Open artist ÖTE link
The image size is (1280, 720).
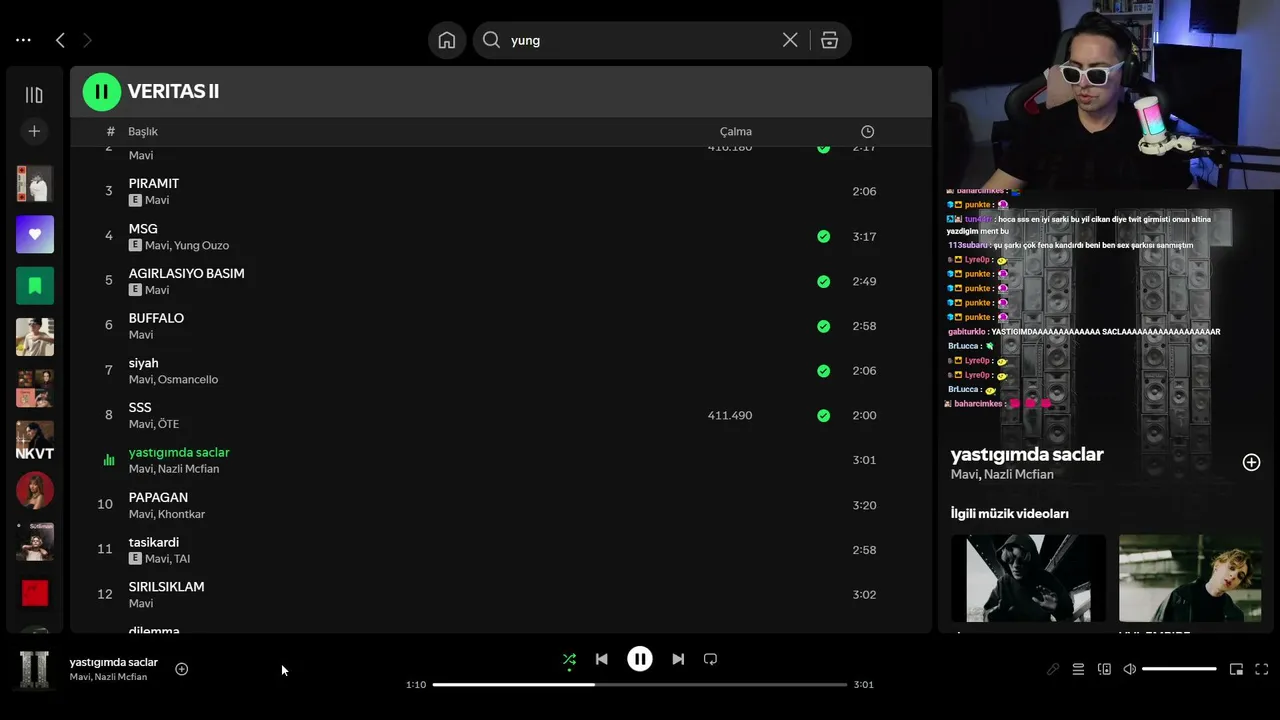pos(168,424)
